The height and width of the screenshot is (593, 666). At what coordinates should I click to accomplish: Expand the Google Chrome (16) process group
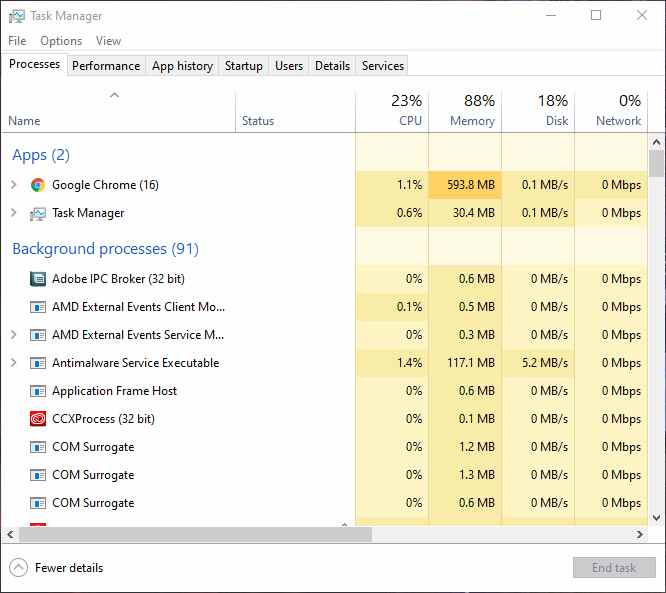14,184
